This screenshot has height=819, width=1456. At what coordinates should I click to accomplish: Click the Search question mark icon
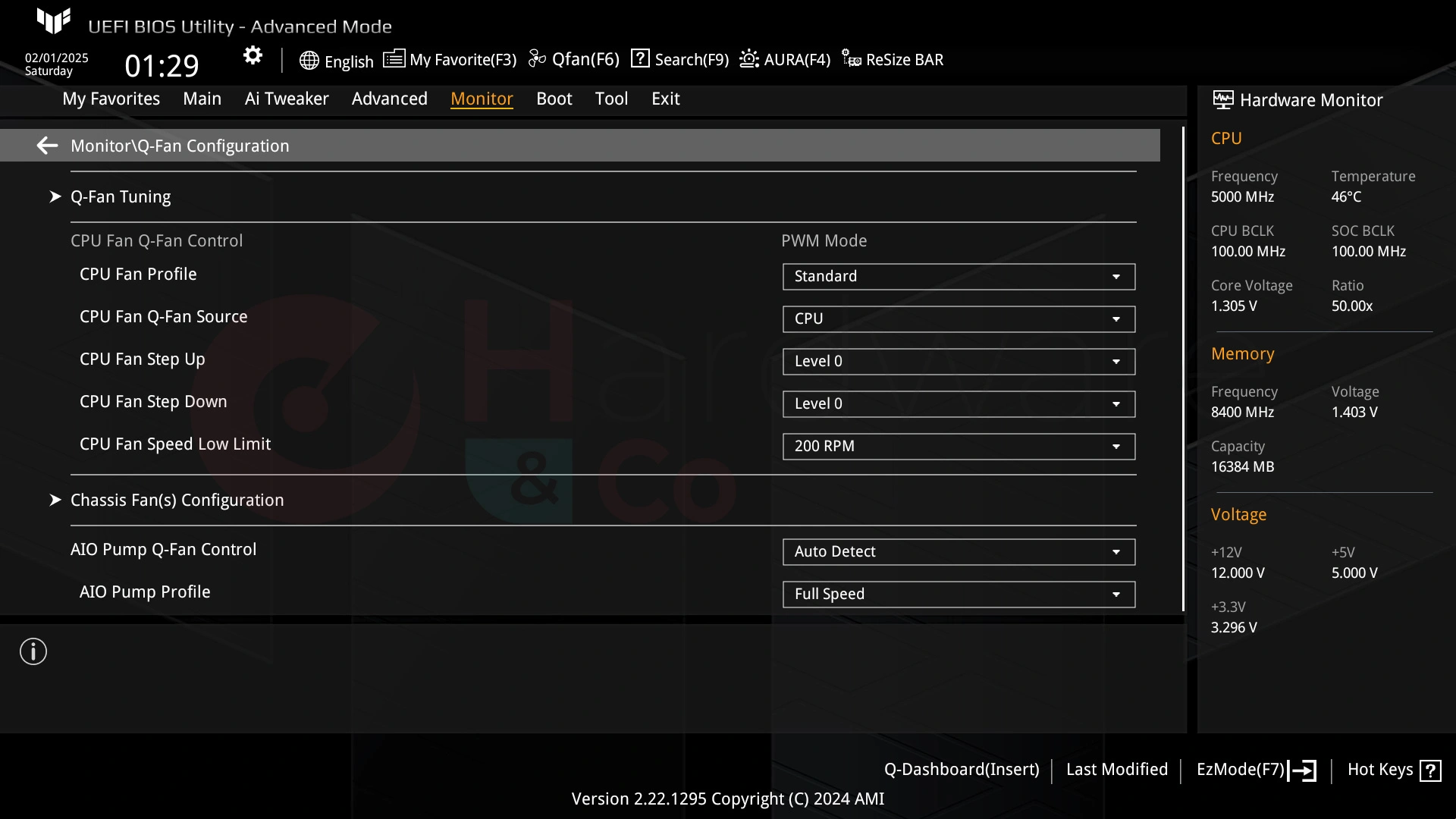640,58
